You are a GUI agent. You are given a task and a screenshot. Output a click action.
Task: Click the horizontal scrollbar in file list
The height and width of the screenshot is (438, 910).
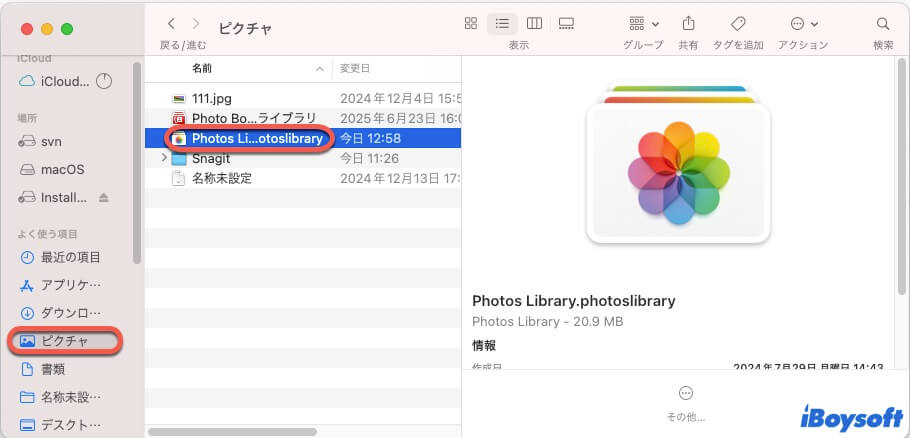(x=232, y=432)
